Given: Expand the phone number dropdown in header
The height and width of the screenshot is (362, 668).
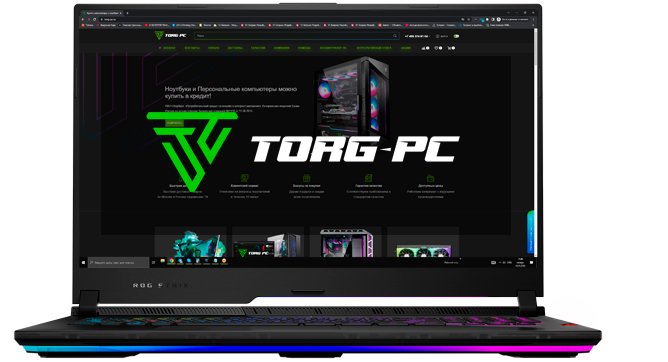Looking at the screenshot, I should coord(417,36).
